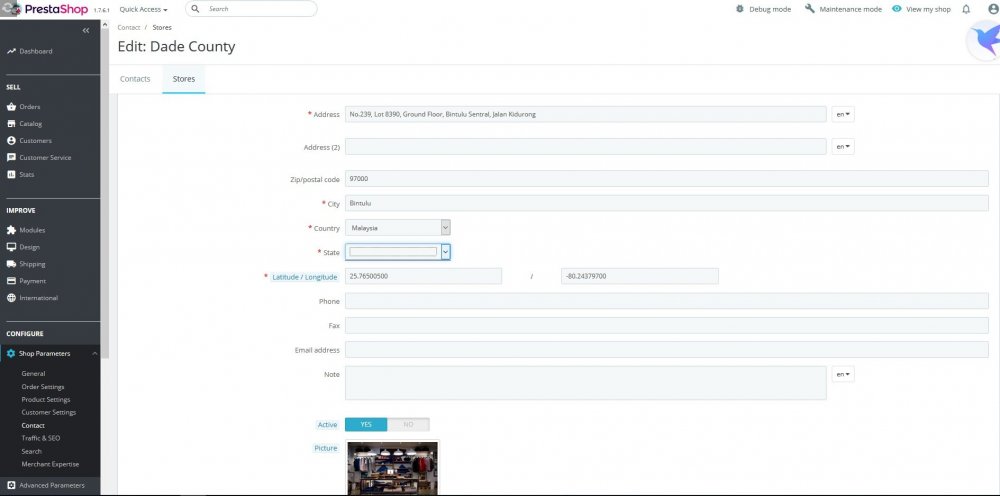Click the Address input field
This screenshot has height=496, width=1000.
(x=585, y=114)
